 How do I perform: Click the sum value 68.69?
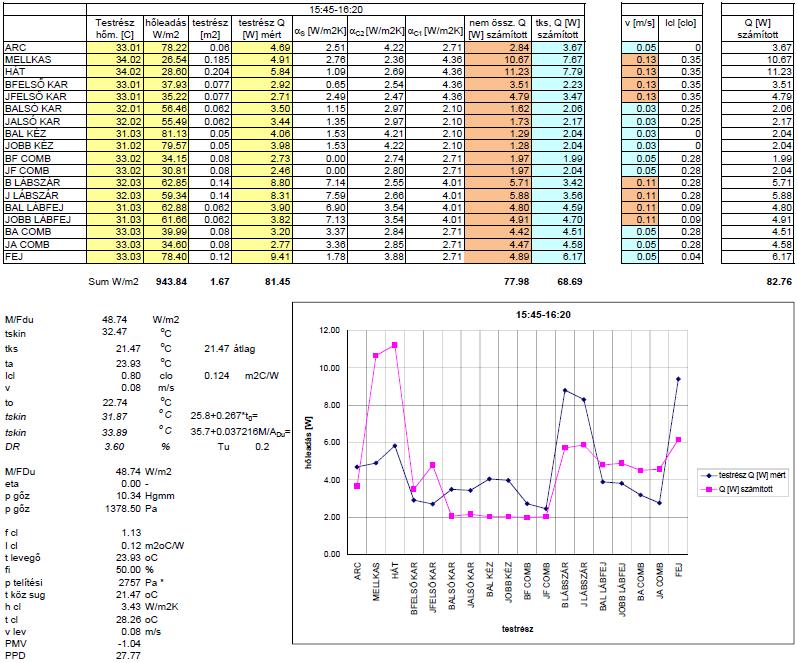pyautogui.click(x=570, y=282)
